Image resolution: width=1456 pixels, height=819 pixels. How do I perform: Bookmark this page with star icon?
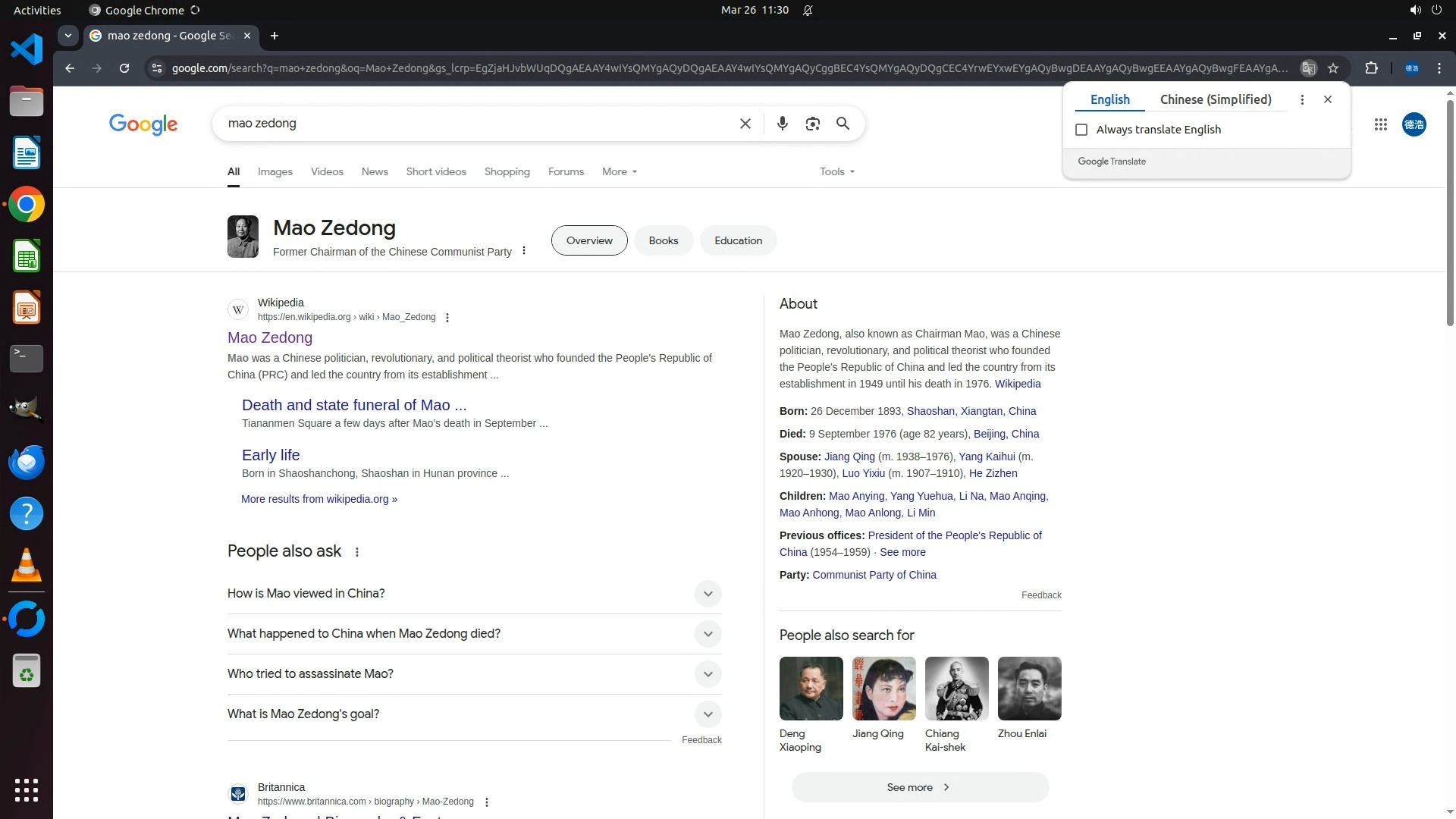coord(1333,68)
